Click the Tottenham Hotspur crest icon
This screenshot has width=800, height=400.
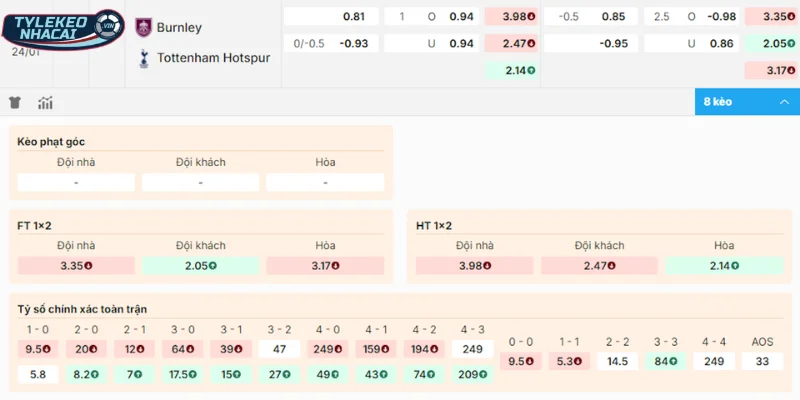[143, 58]
